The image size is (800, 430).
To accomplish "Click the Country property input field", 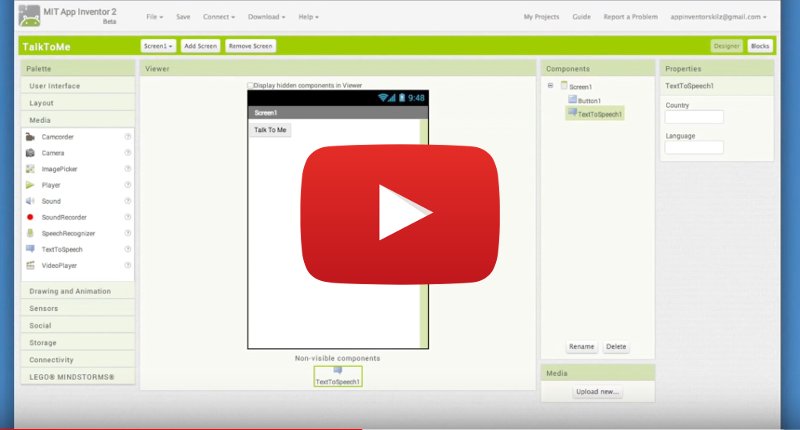I will [x=694, y=117].
